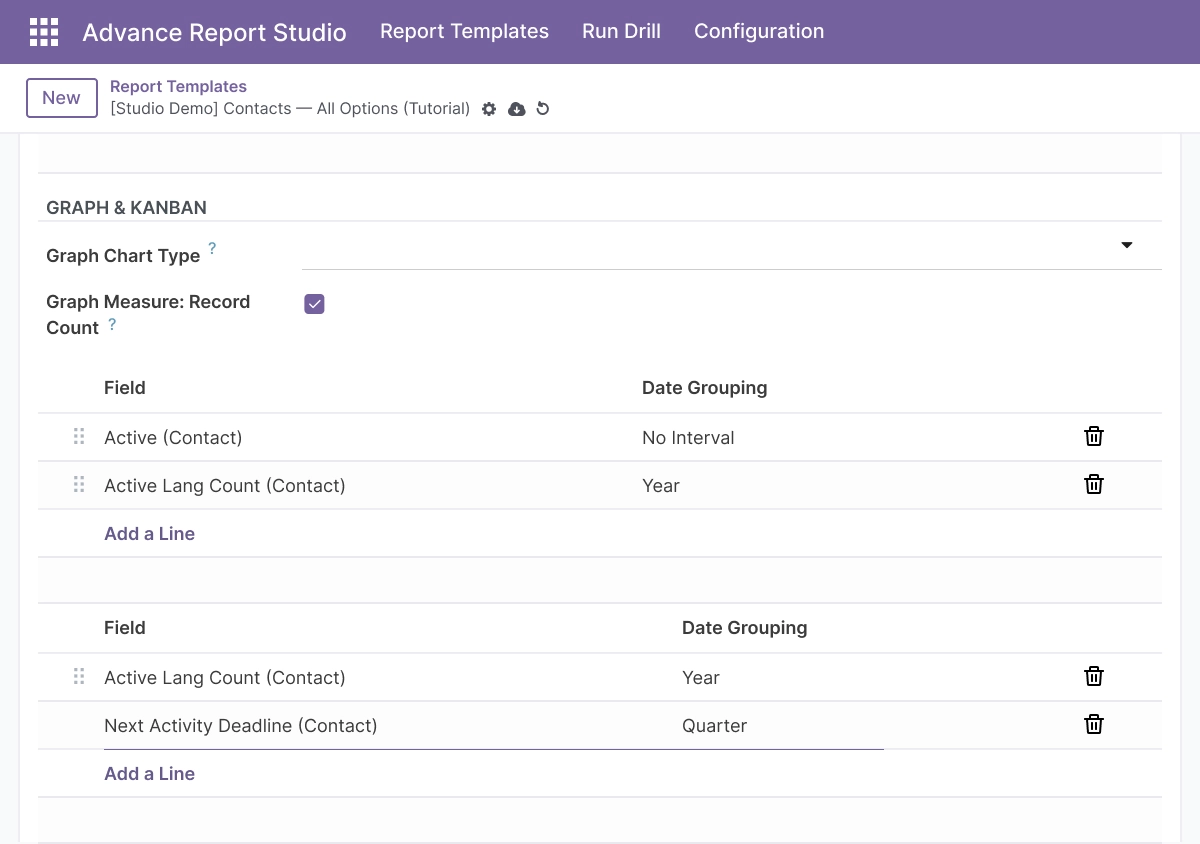Click the discard changes undo icon
Viewport: 1200px width, 844px height.
click(x=543, y=109)
